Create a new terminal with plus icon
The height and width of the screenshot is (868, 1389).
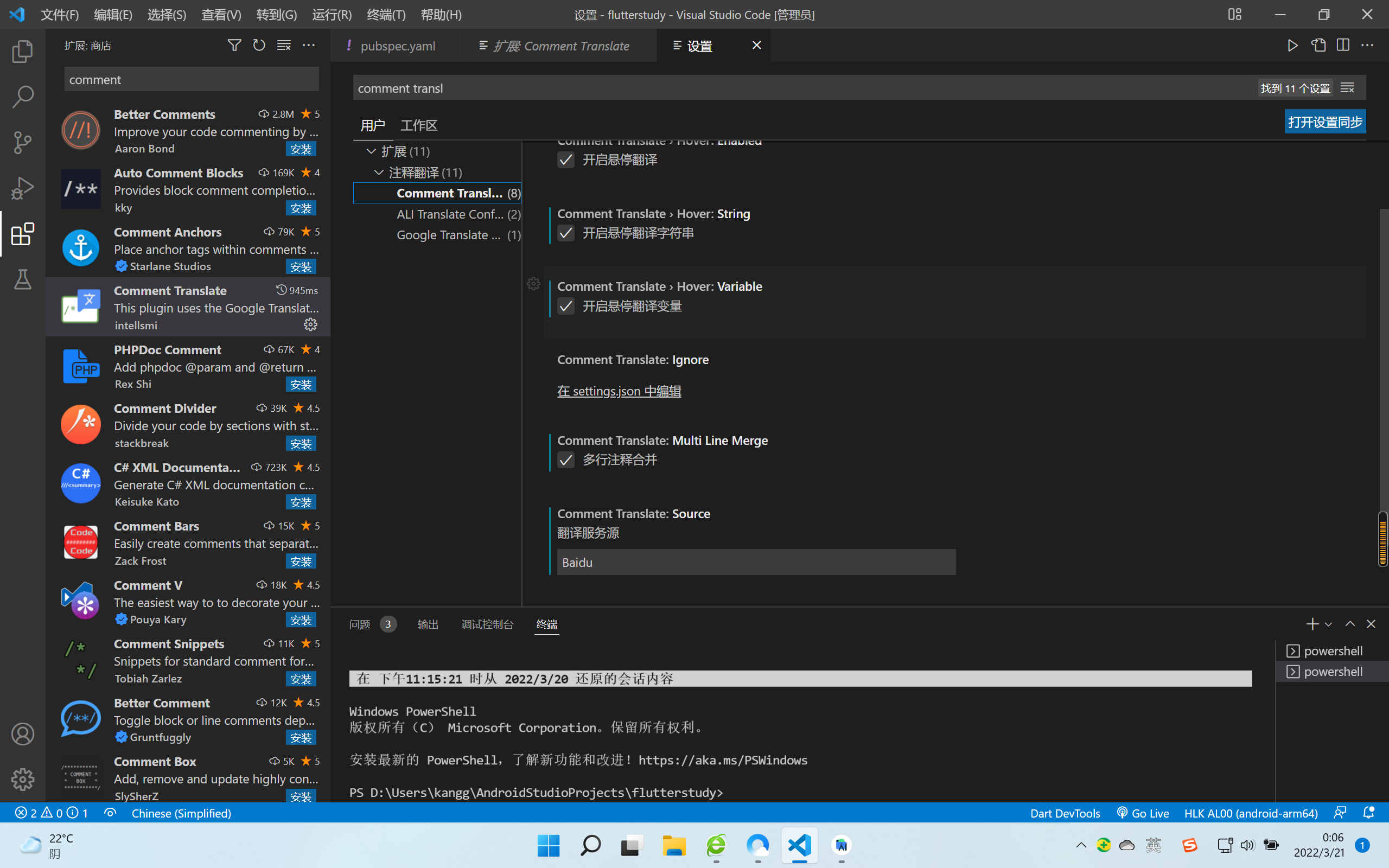(x=1311, y=624)
